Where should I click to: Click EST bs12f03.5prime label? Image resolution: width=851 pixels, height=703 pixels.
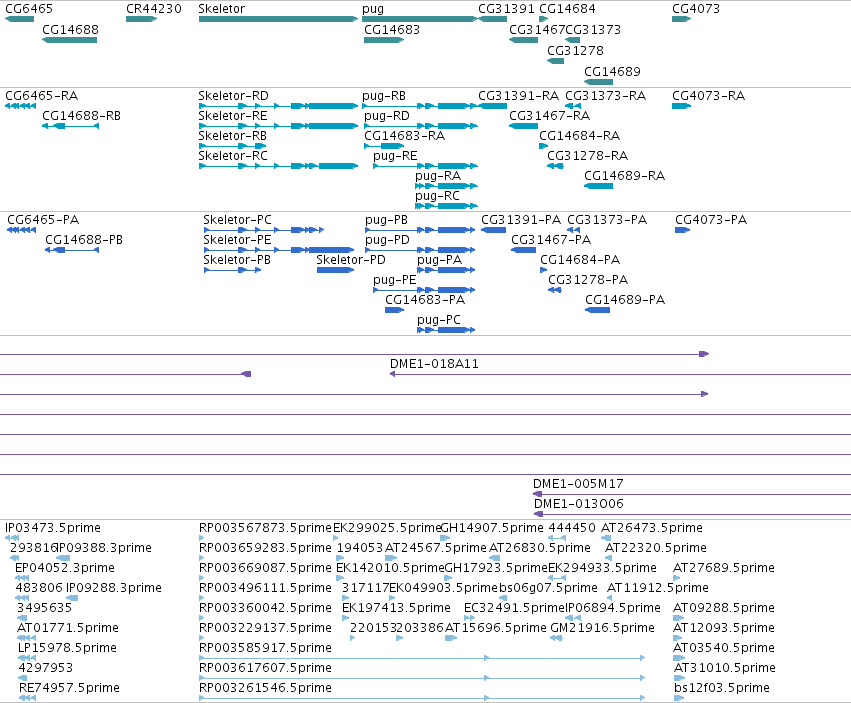(722, 688)
